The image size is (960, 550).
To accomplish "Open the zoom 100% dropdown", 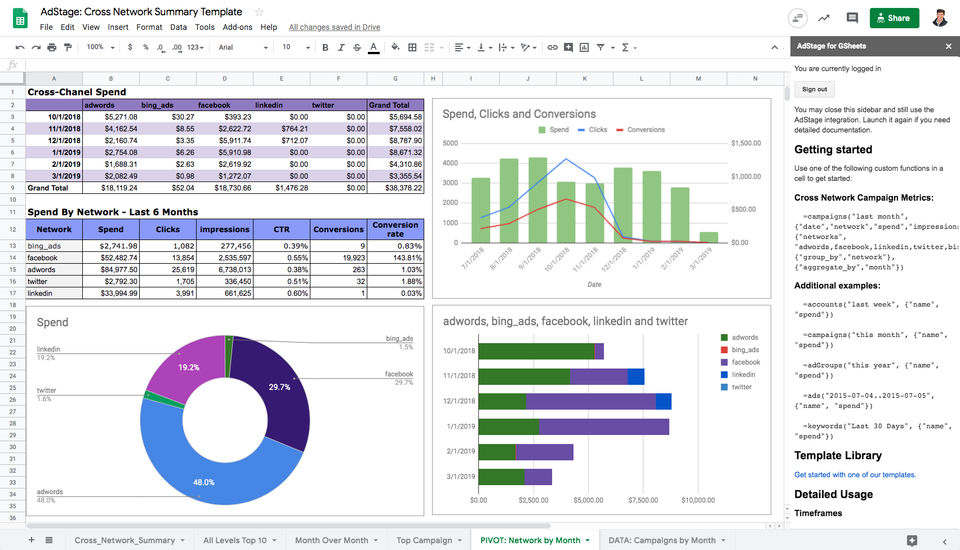I will [99, 47].
